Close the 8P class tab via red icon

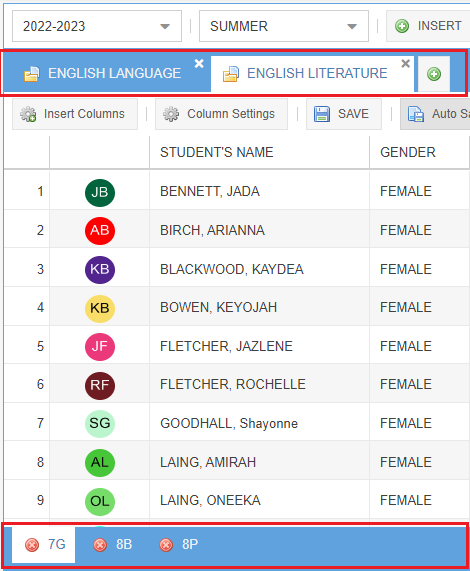[x=166, y=545]
